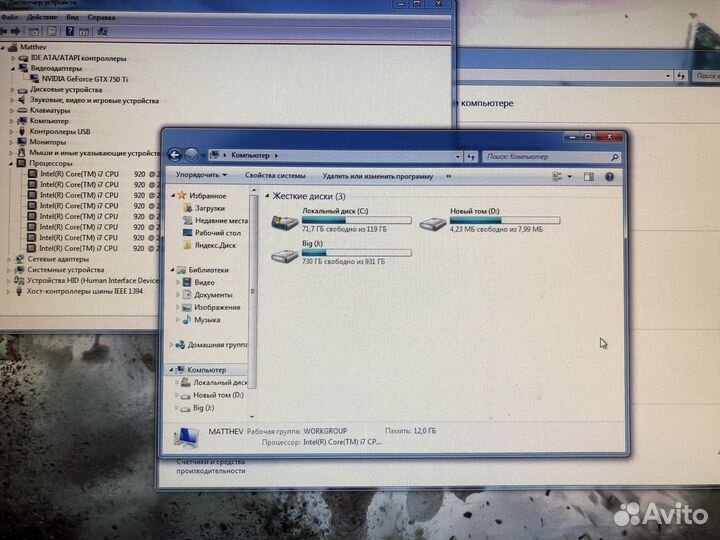Select the last Intel Core i7 CPU entry
720x540 pixels.
[x=78, y=248]
